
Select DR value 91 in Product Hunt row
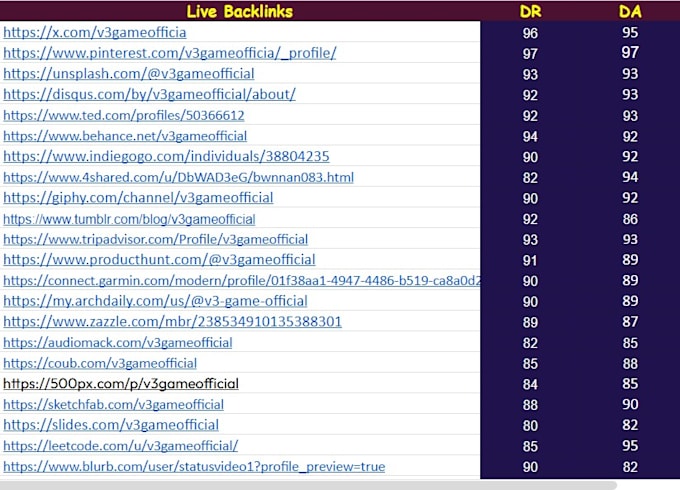(530, 261)
